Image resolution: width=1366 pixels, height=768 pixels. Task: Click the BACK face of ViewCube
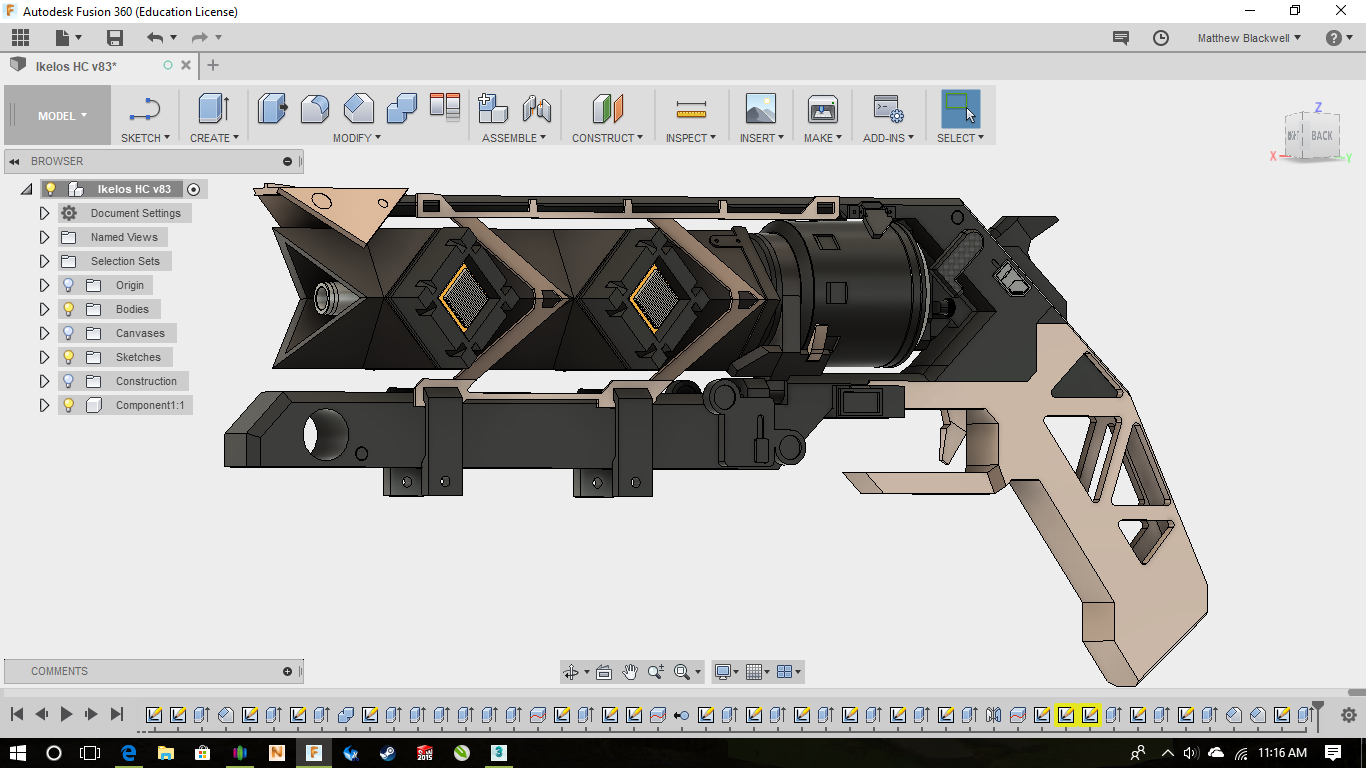point(1321,135)
